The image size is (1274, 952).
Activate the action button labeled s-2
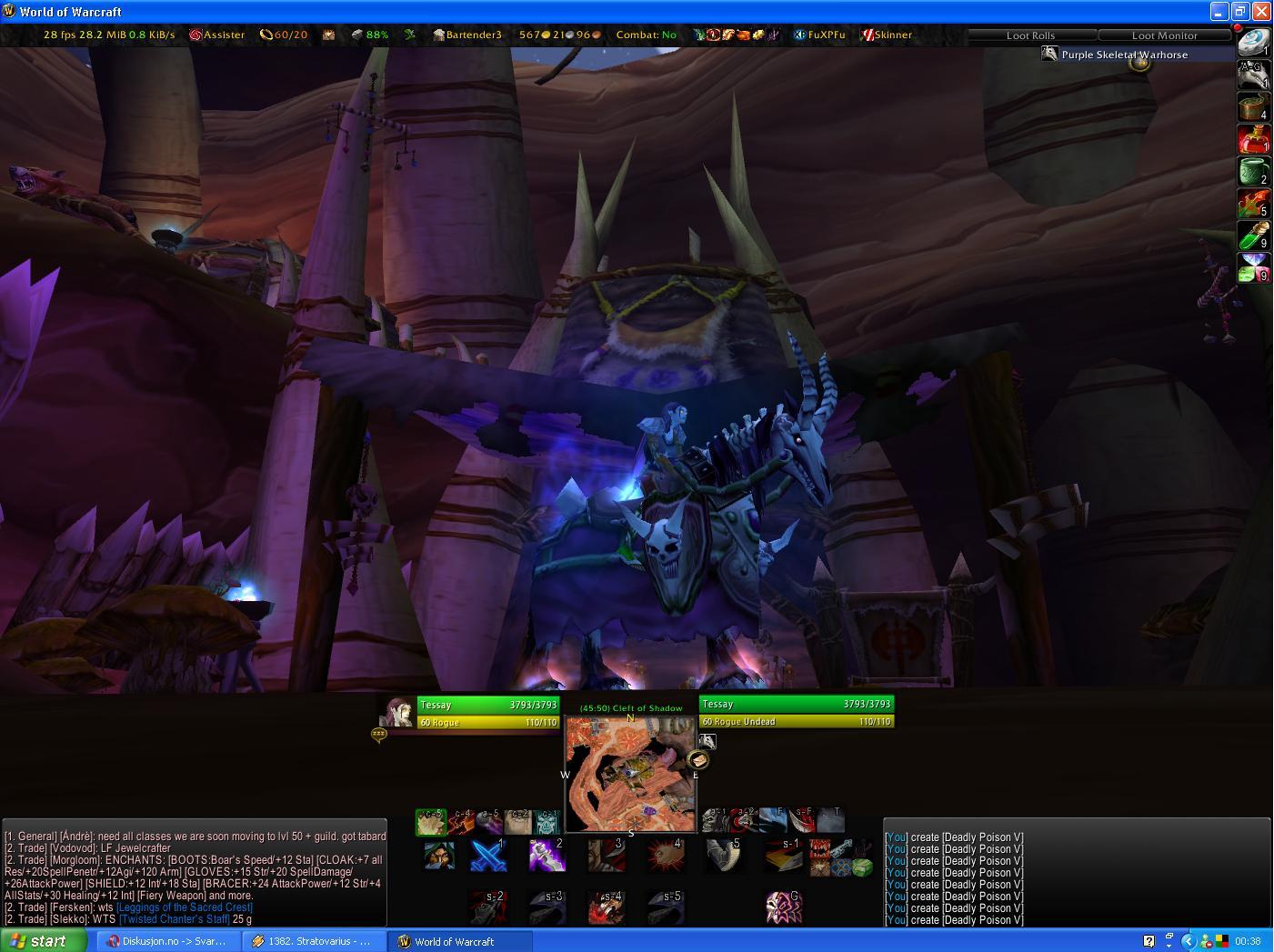487,907
